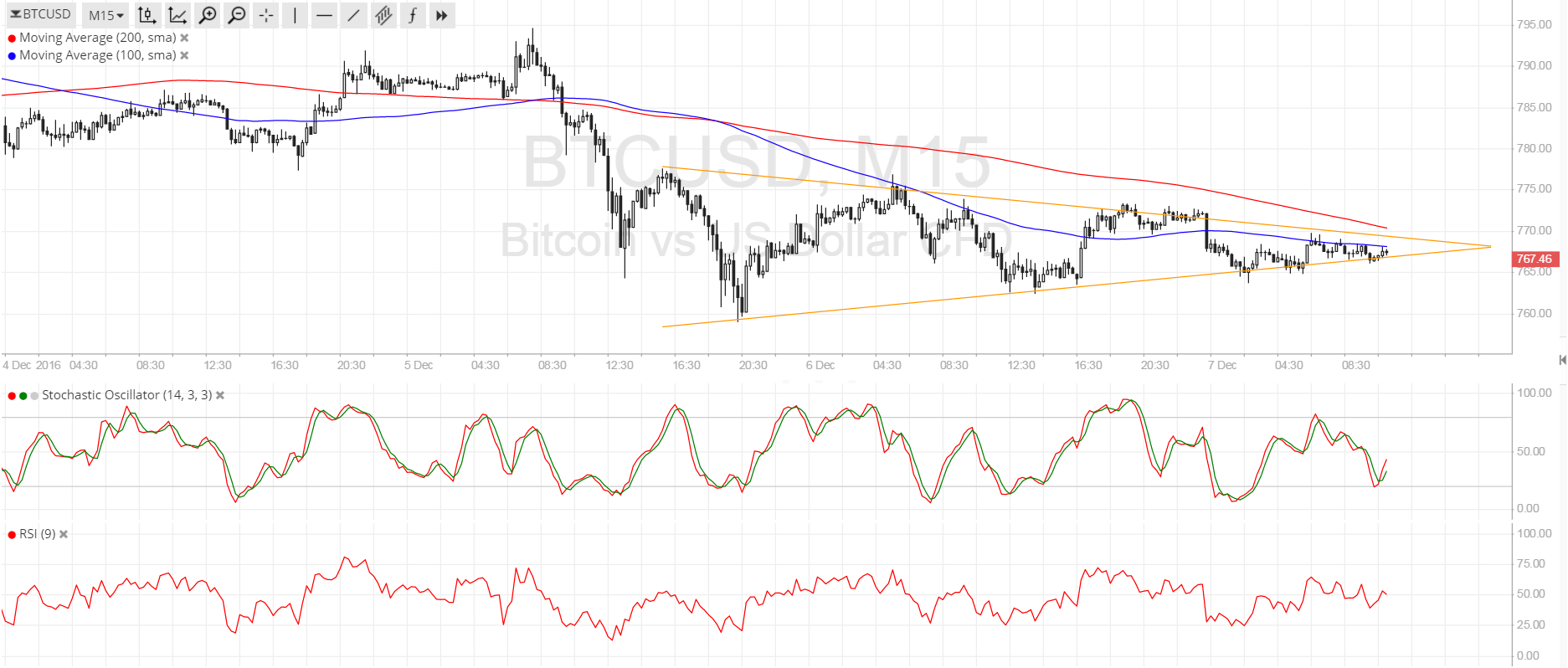Click the zoom in magnifier icon
The height and width of the screenshot is (668, 1568).
(208, 15)
